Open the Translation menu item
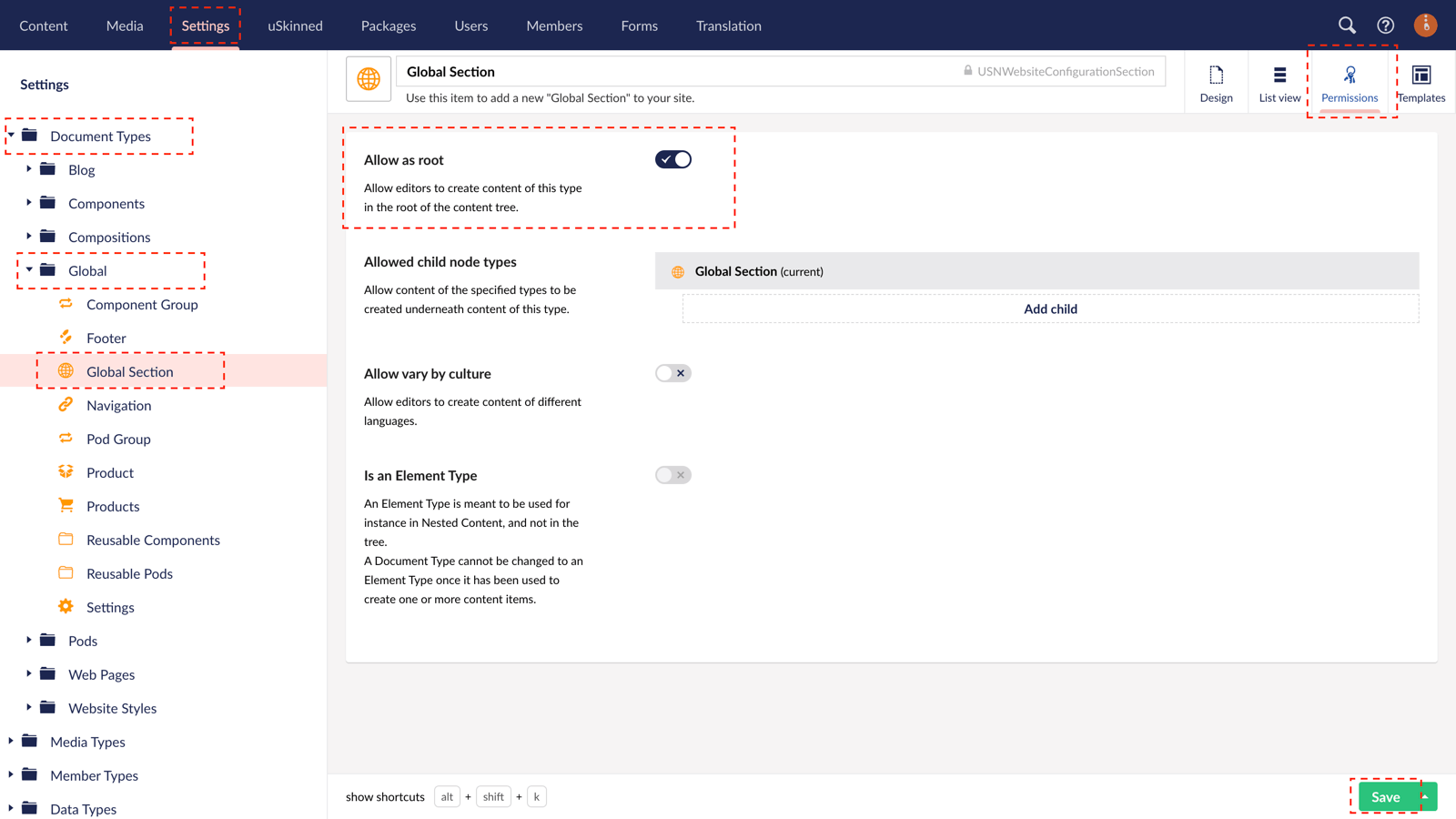1456x819 pixels. (x=728, y=25)
